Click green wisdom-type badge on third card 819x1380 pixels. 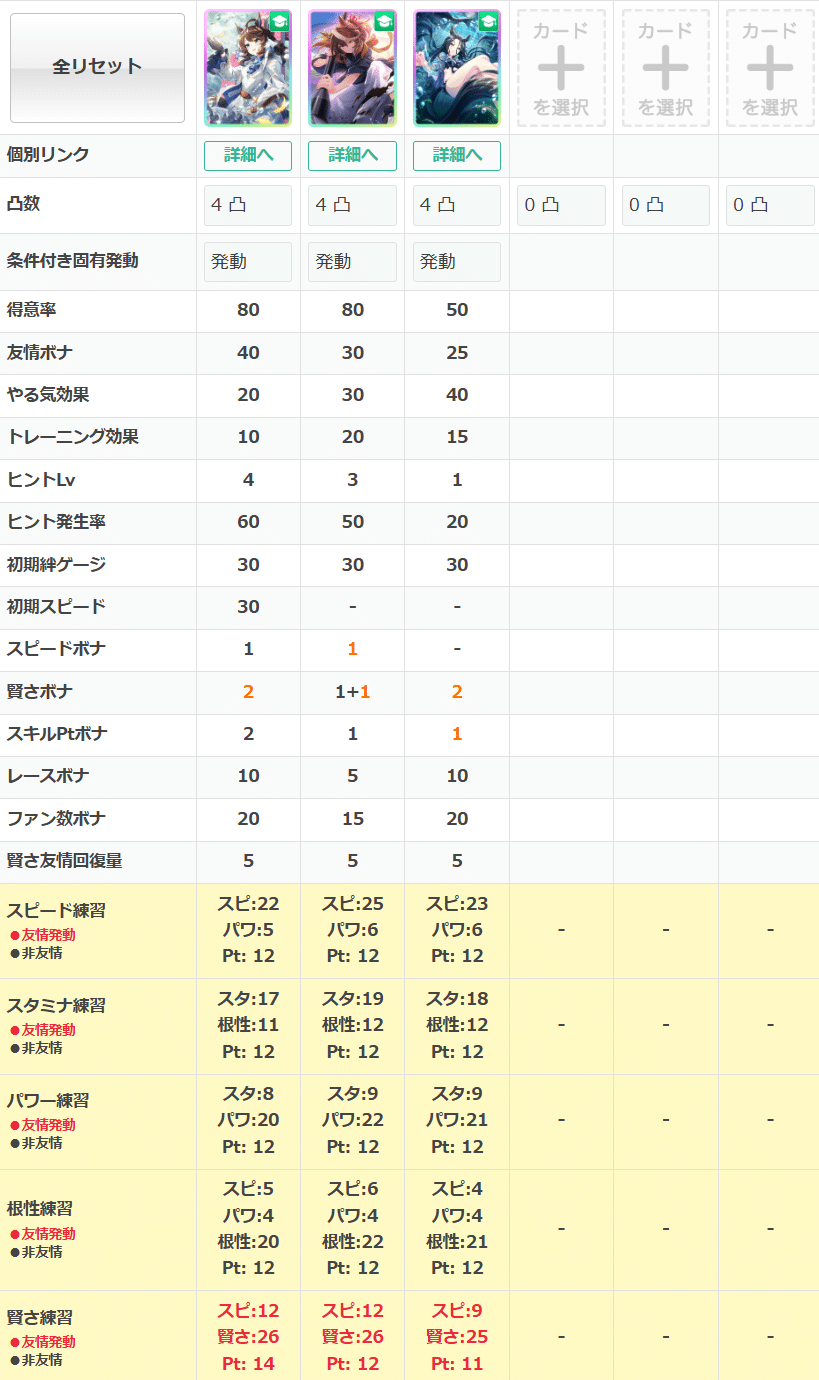(x=488, y=22)
